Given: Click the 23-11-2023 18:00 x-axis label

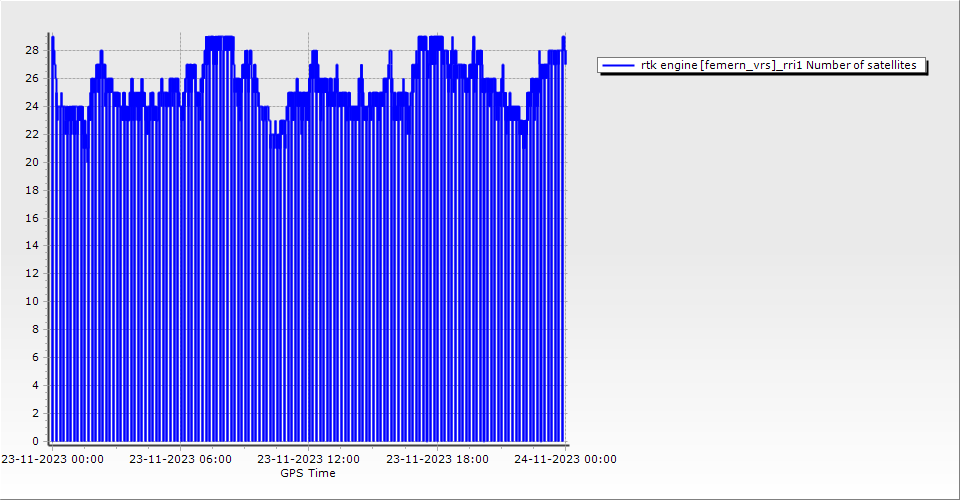Looking at the screenshot, I should (x=437, y=459).
